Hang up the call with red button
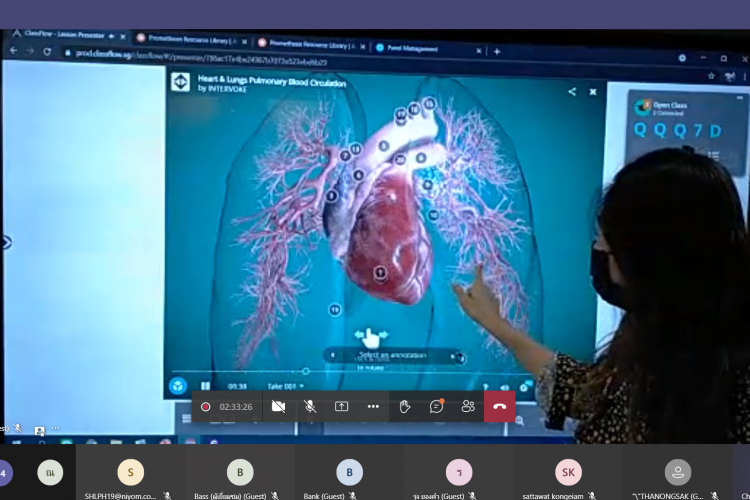Image resolution: width=750 pixels, height=500 pixels. (500, 406)
